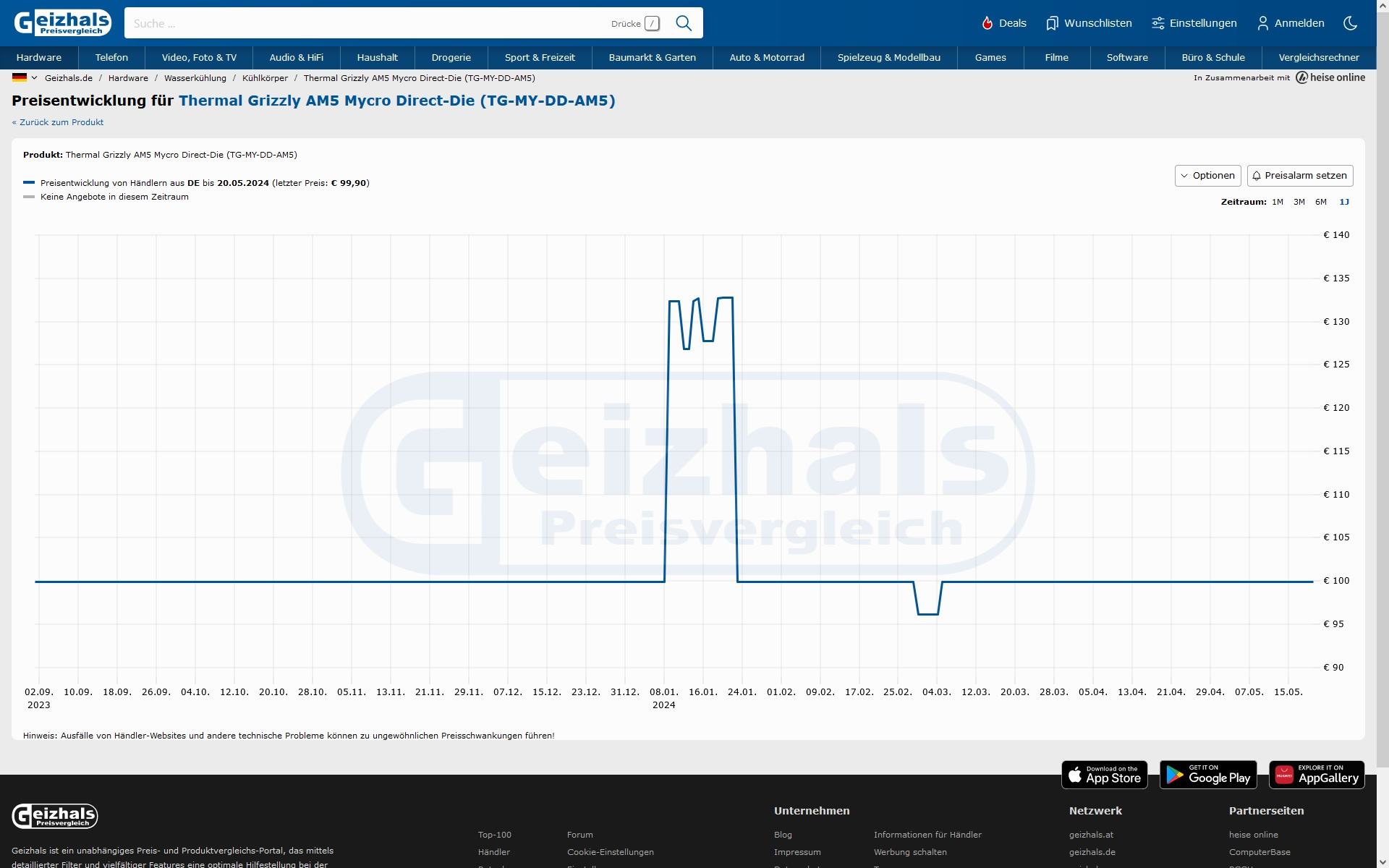
Task: Click blue price line legend swatch
Action: (29, 183)
